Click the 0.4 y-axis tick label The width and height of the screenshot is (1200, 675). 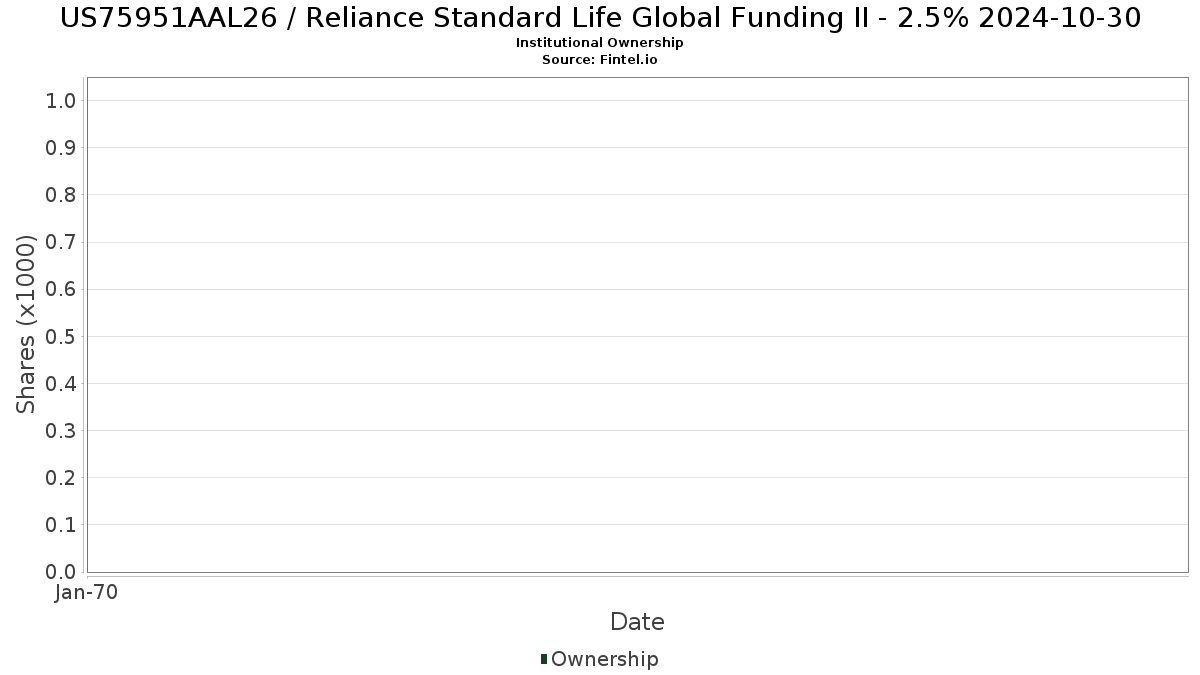click(x=61, y=383)
